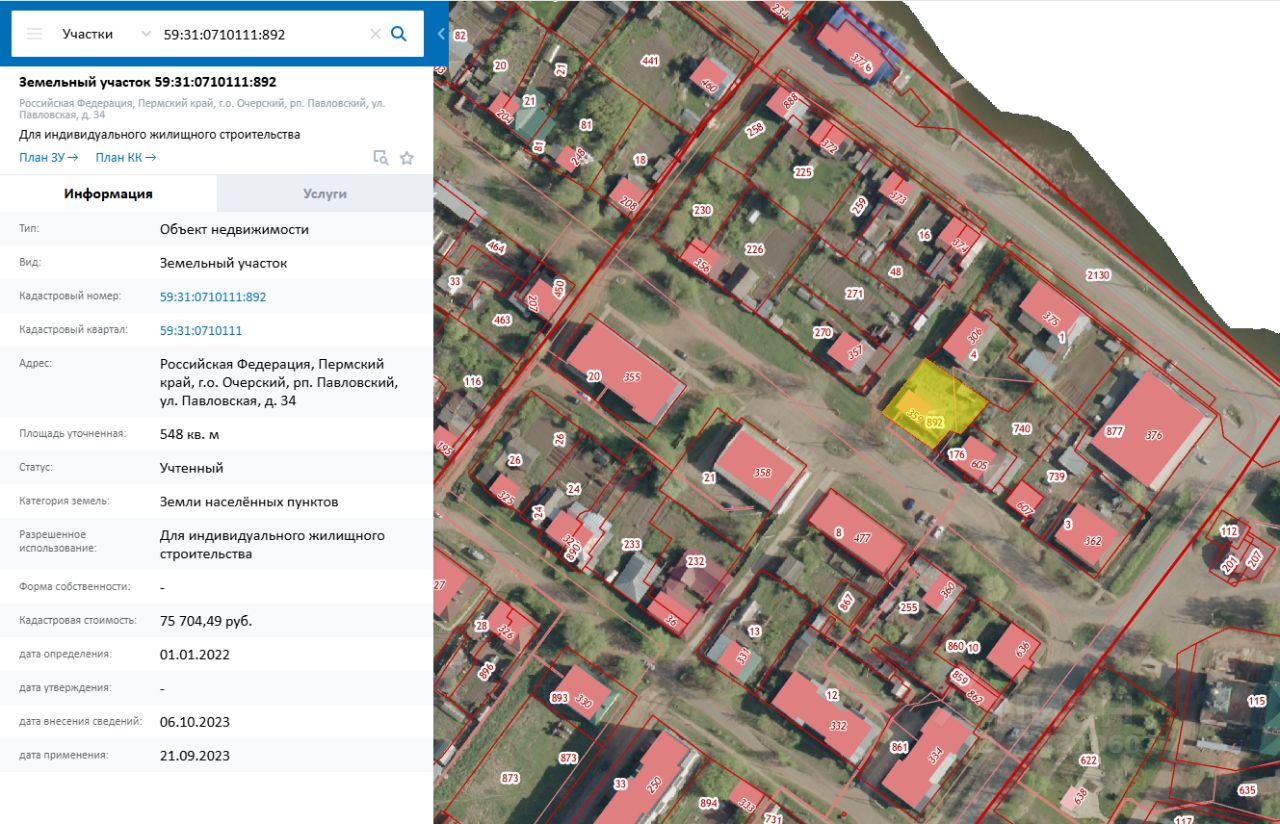The width and height of the screenshot is (1280, 824).
Task: Select parcel 2130 along the road
Action: click(x=1098, y=275)
